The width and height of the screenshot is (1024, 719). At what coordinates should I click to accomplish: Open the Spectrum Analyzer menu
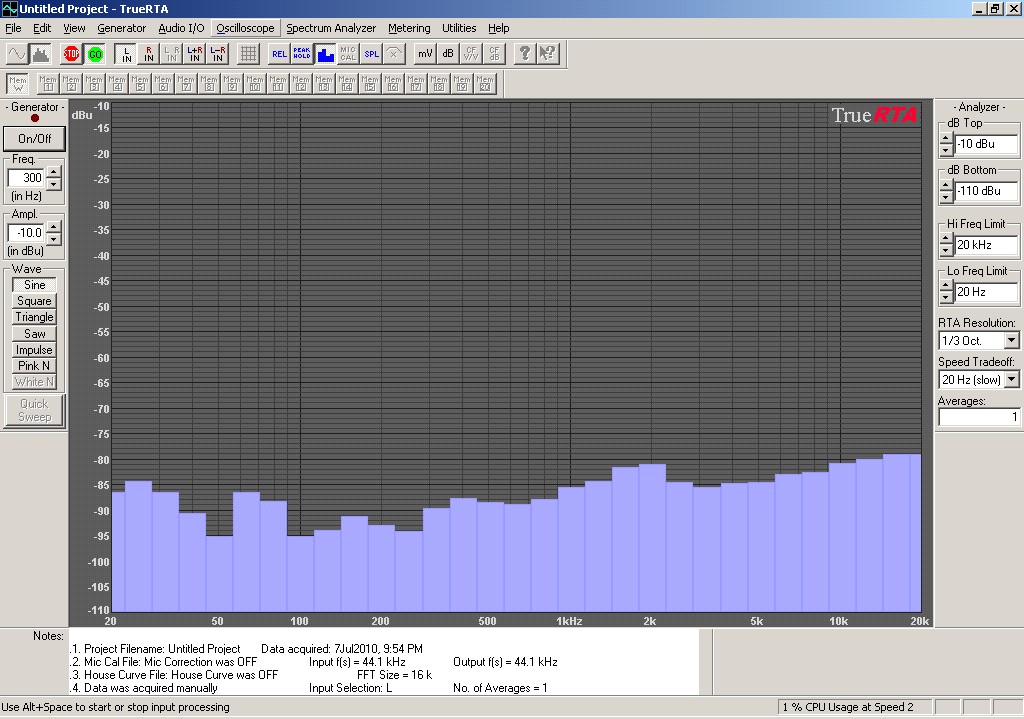(x=331, y=28)
